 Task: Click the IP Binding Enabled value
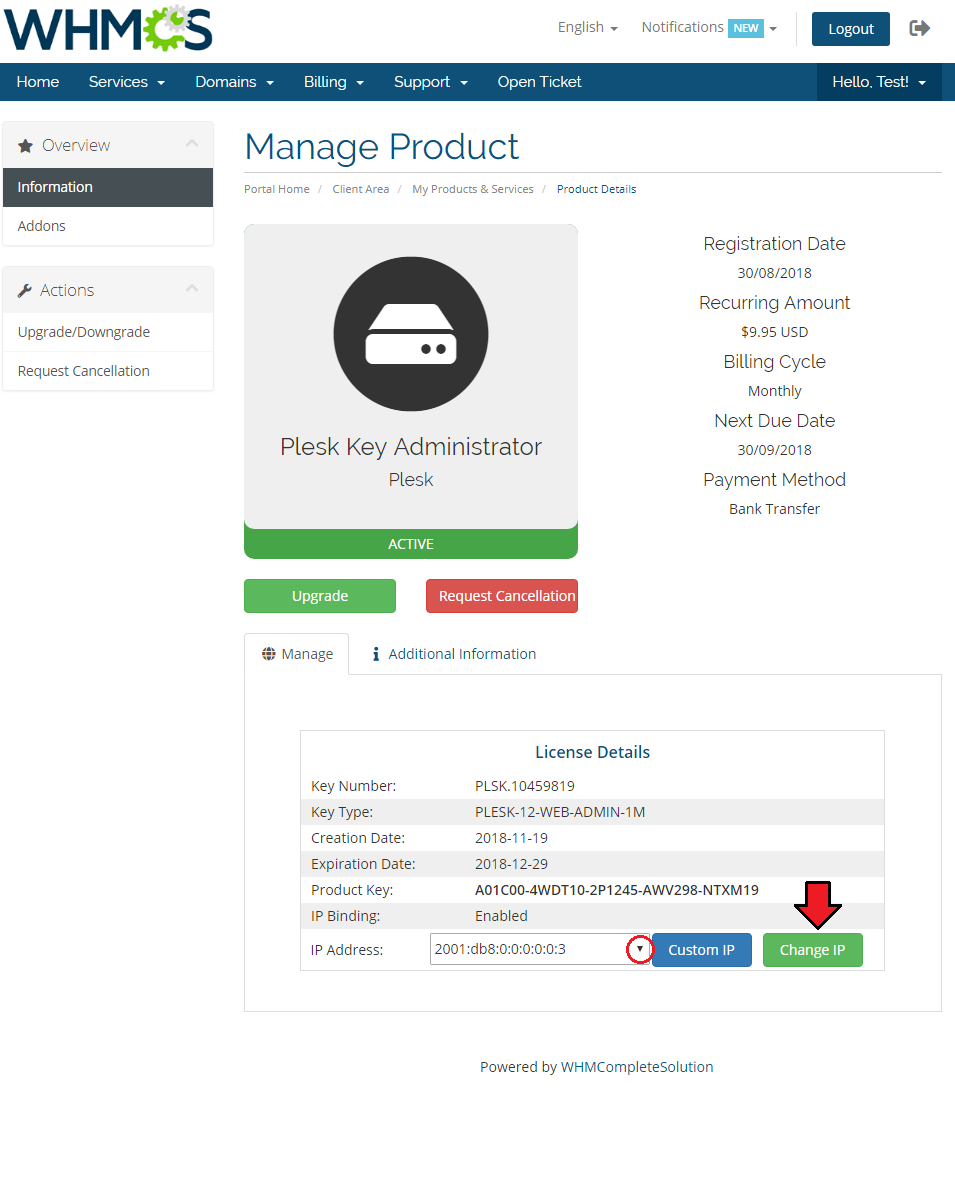click(501, 916)
